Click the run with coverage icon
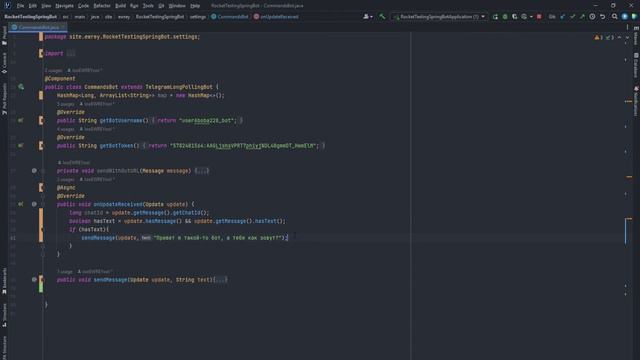The image size is (640, 360). click(x=514, y=17)
